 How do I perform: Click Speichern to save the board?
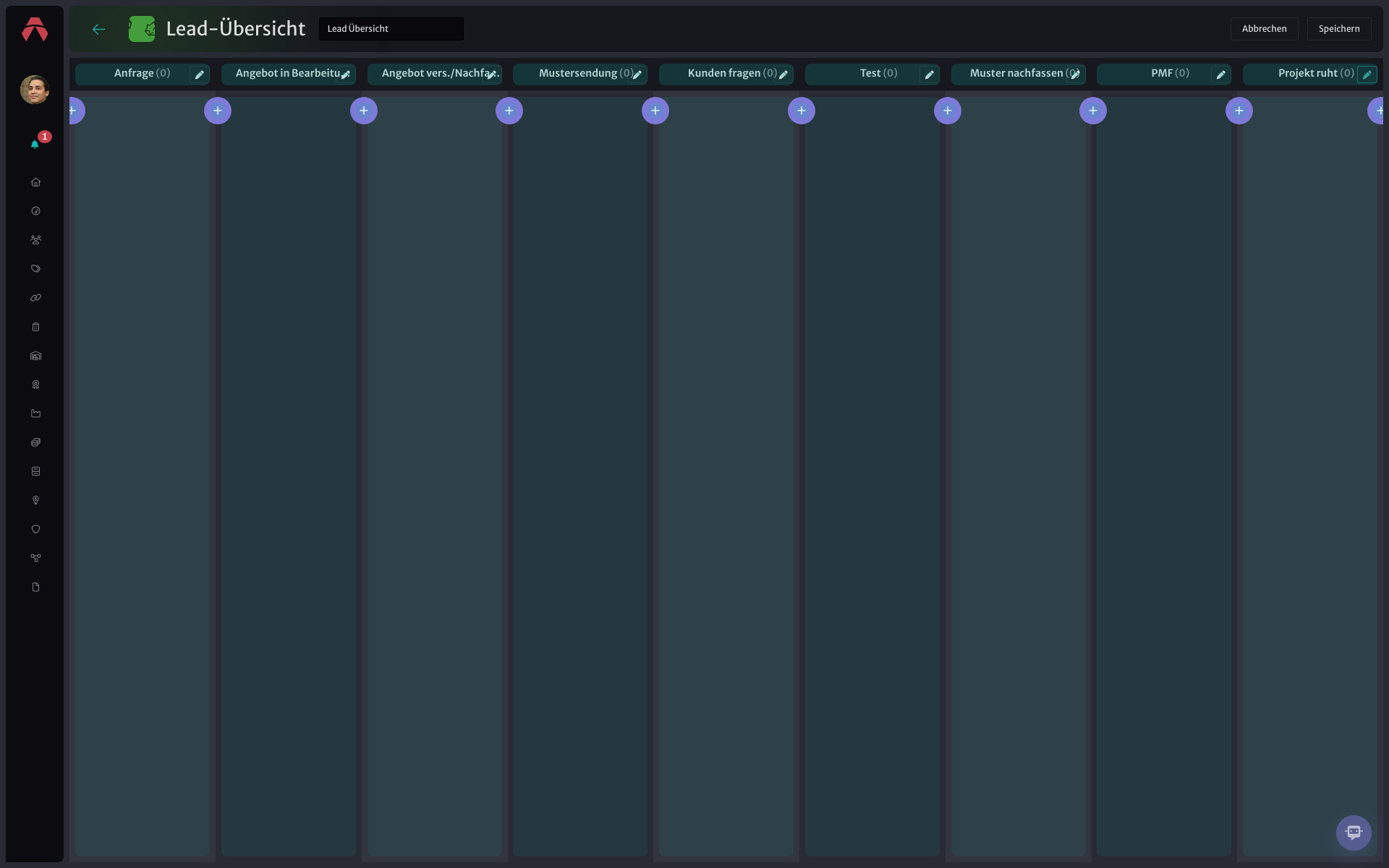[1339, 29]
